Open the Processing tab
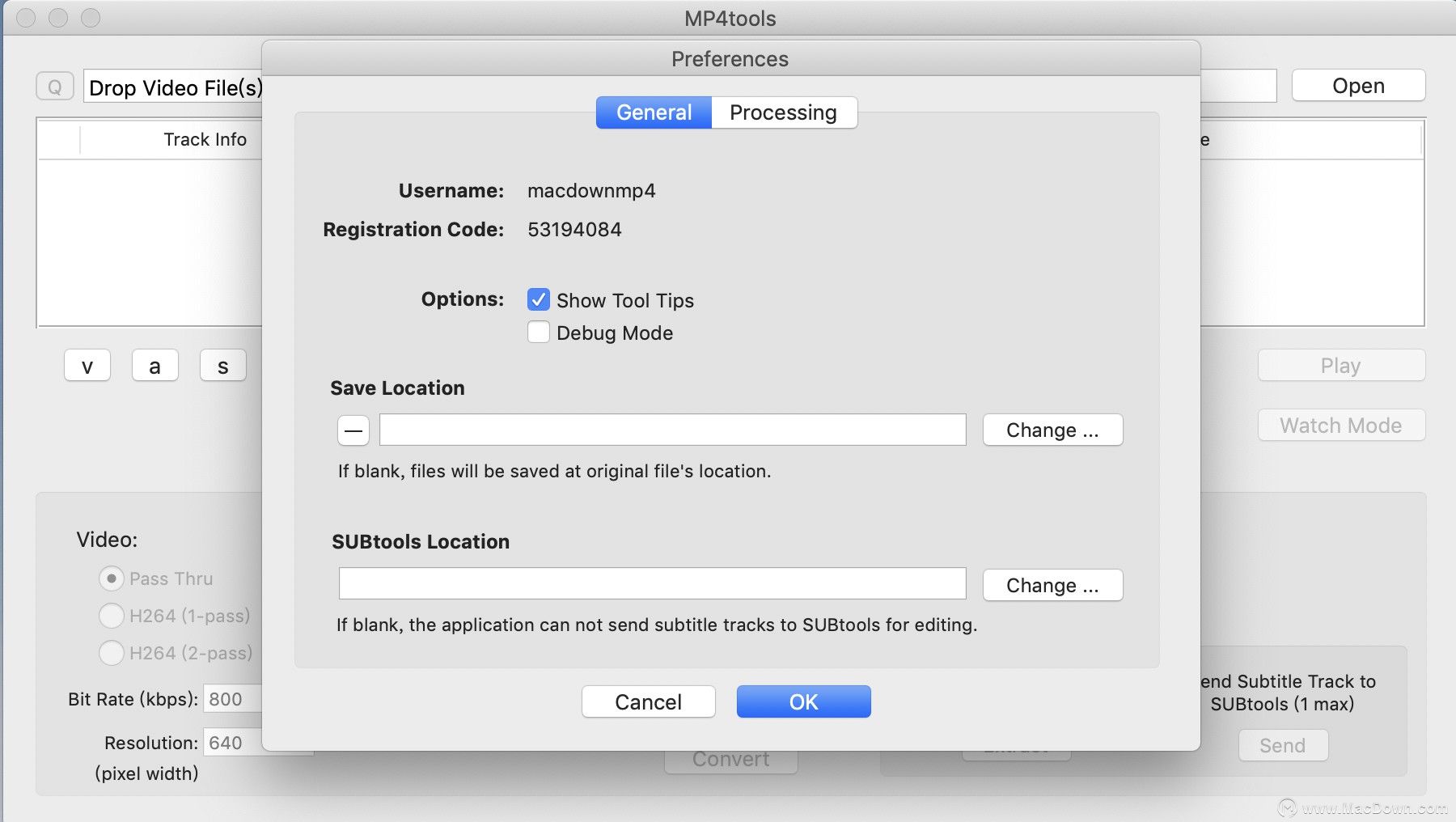The width and height of the screenshot is (1456, 822). tap(783, 112)
